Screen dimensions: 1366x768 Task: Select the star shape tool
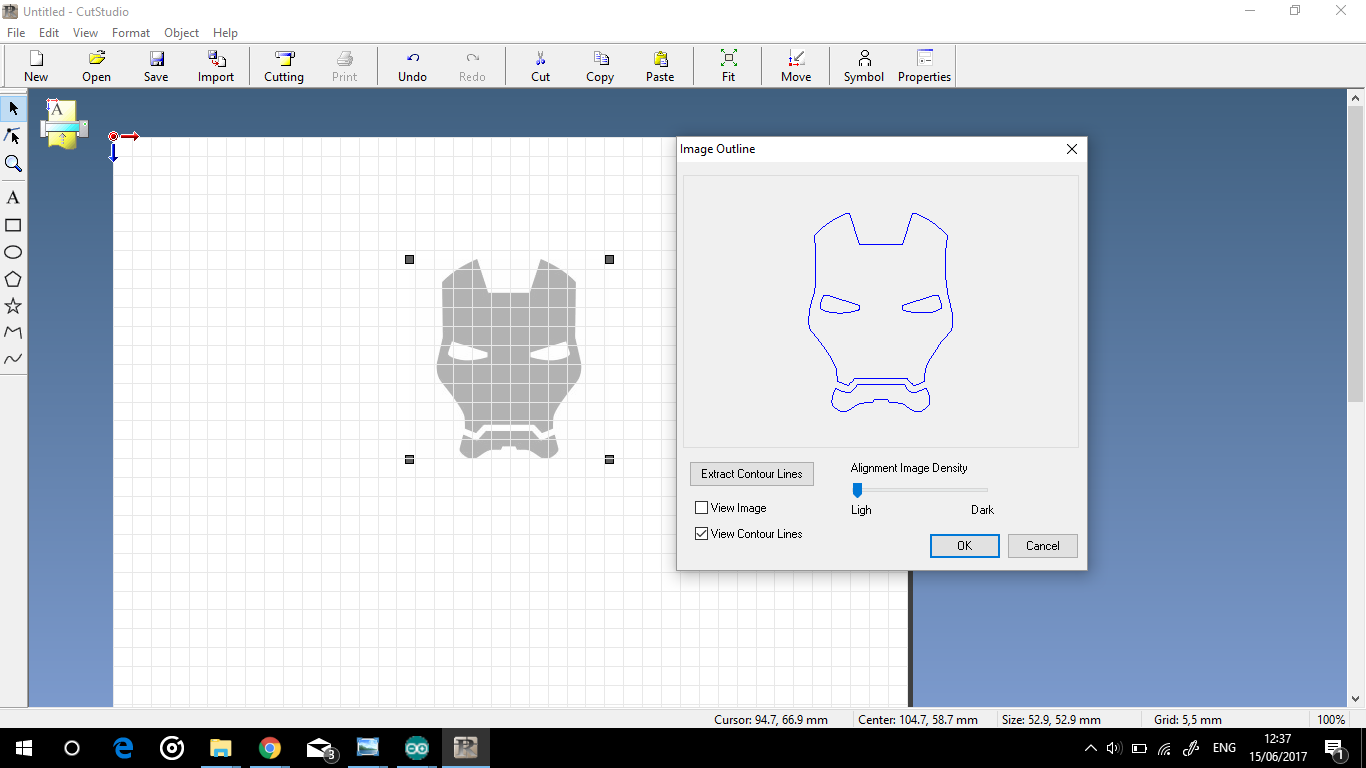click(x=13, y=306)
